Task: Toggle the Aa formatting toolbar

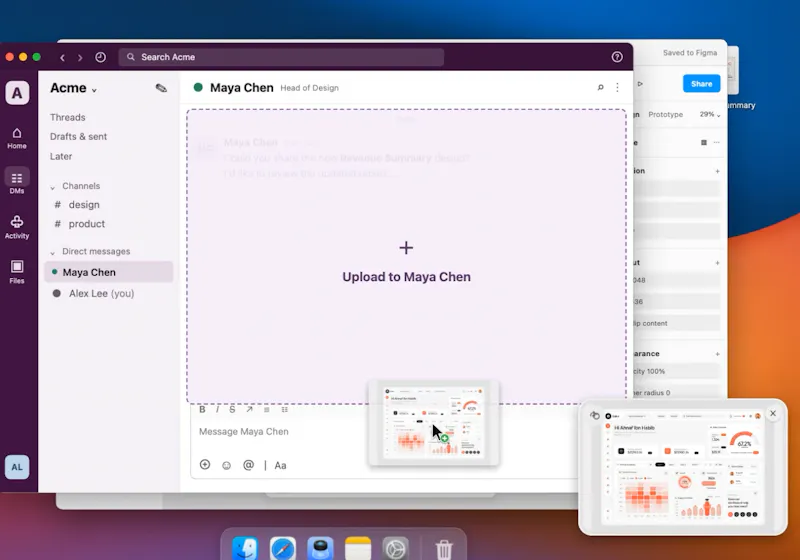Action: click(x=280, y=465)
